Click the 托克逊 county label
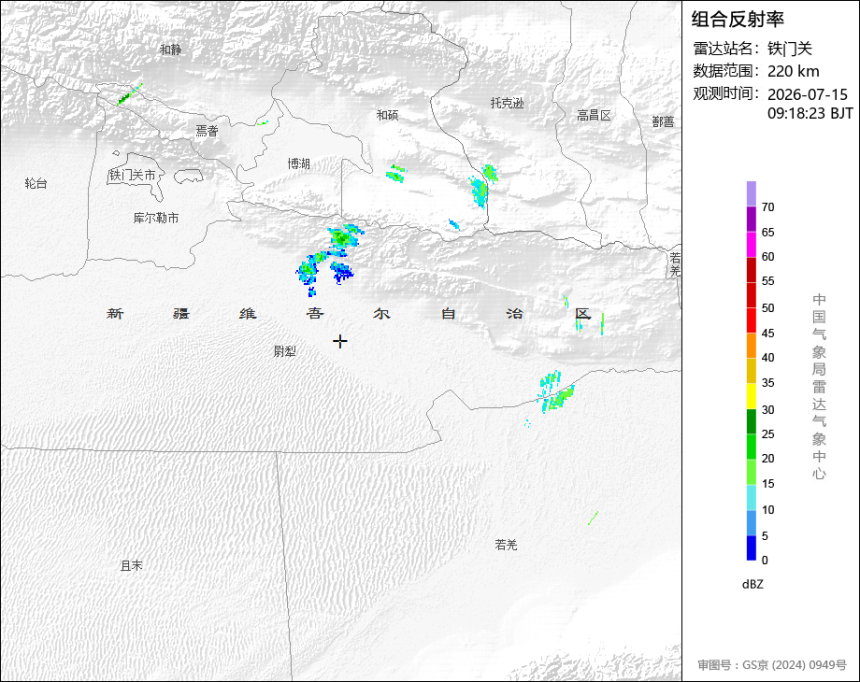The height and width of the screenshot is (682, 860). click(507, 103)
